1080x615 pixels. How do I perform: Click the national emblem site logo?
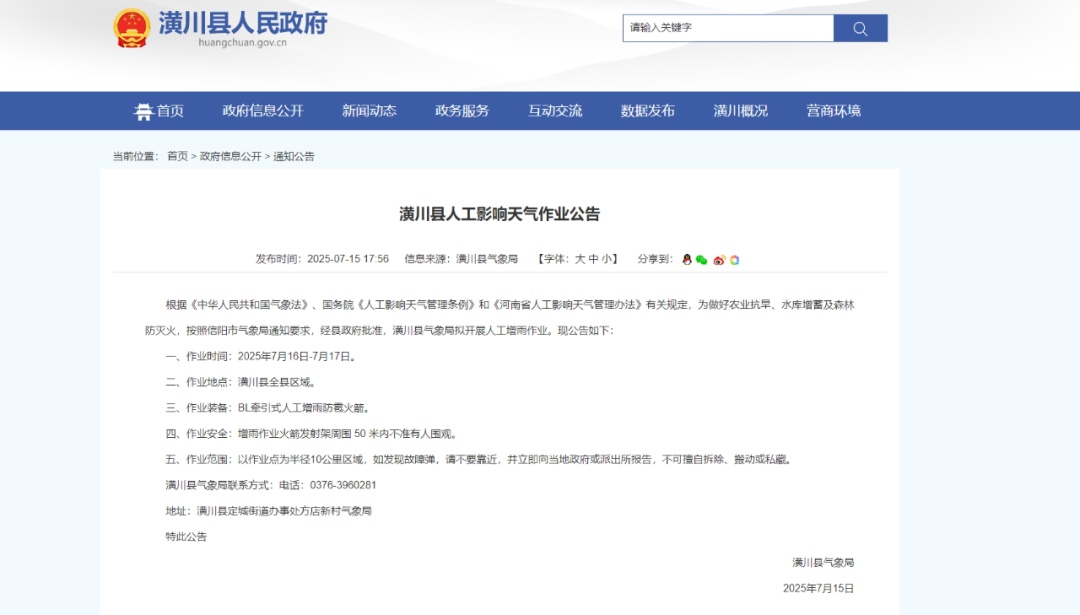(131, 26)
